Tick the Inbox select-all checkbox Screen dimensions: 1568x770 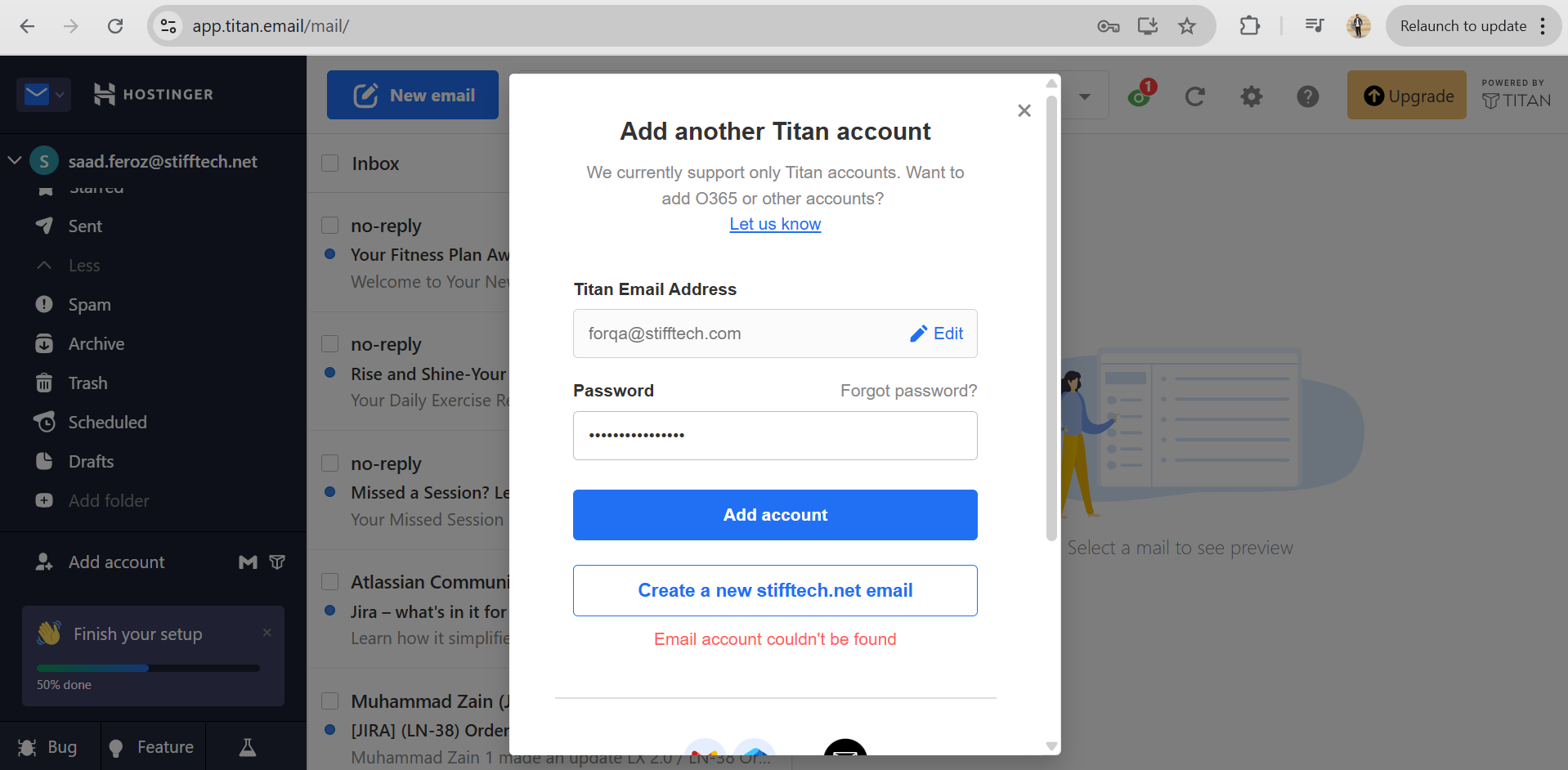[x=330, y=163]
